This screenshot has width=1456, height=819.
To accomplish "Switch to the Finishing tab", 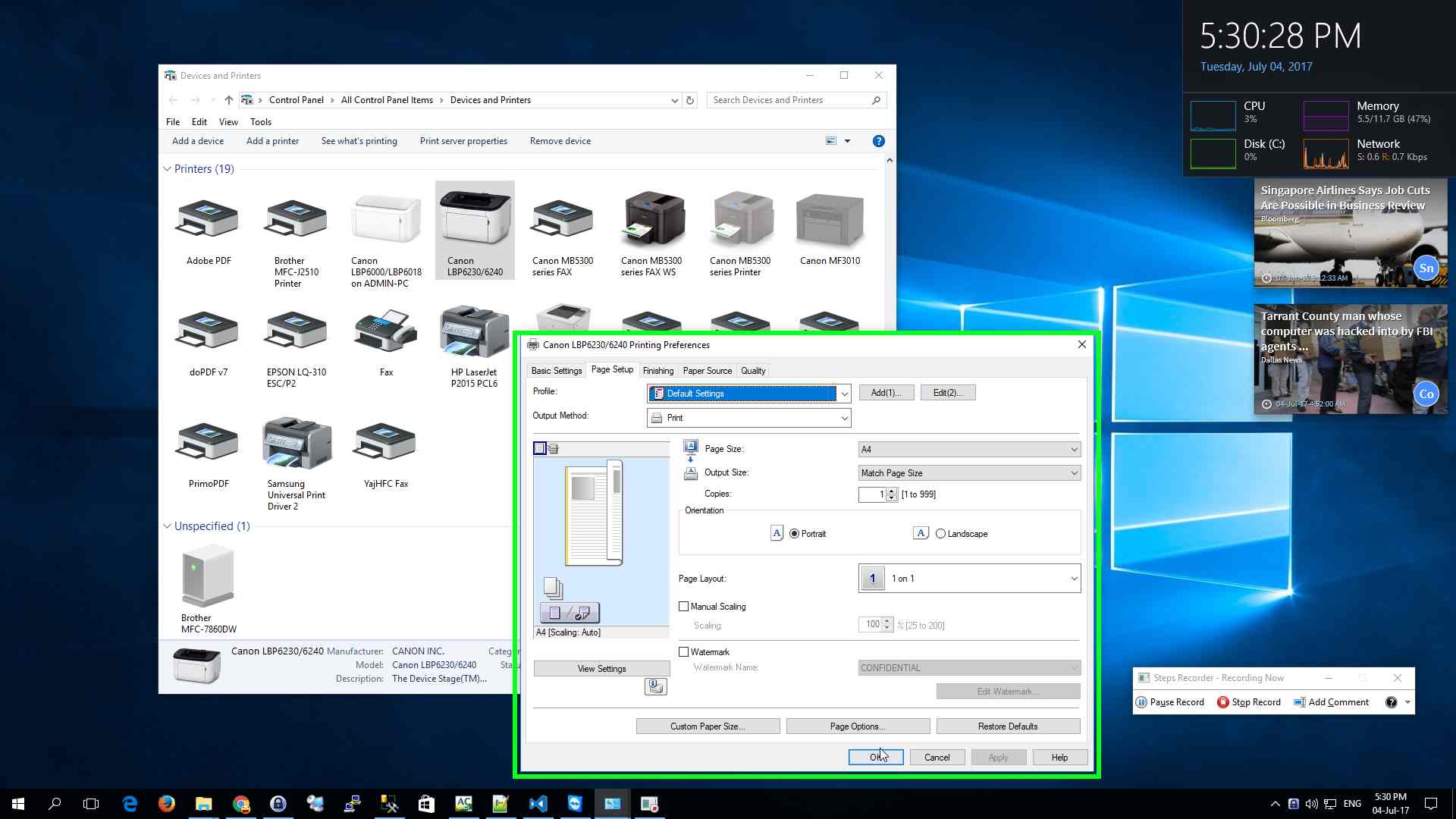I will [x=657, y=371].
